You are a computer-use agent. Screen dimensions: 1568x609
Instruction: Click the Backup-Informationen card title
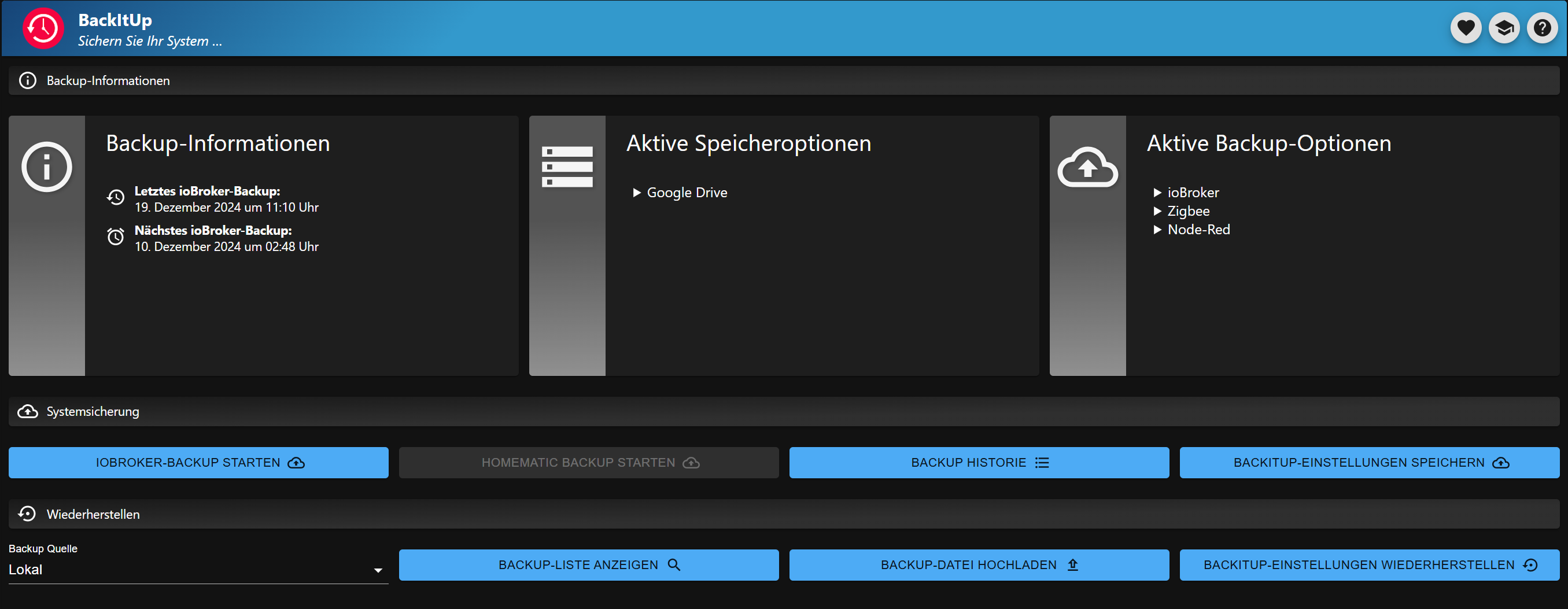click(218, 143)
